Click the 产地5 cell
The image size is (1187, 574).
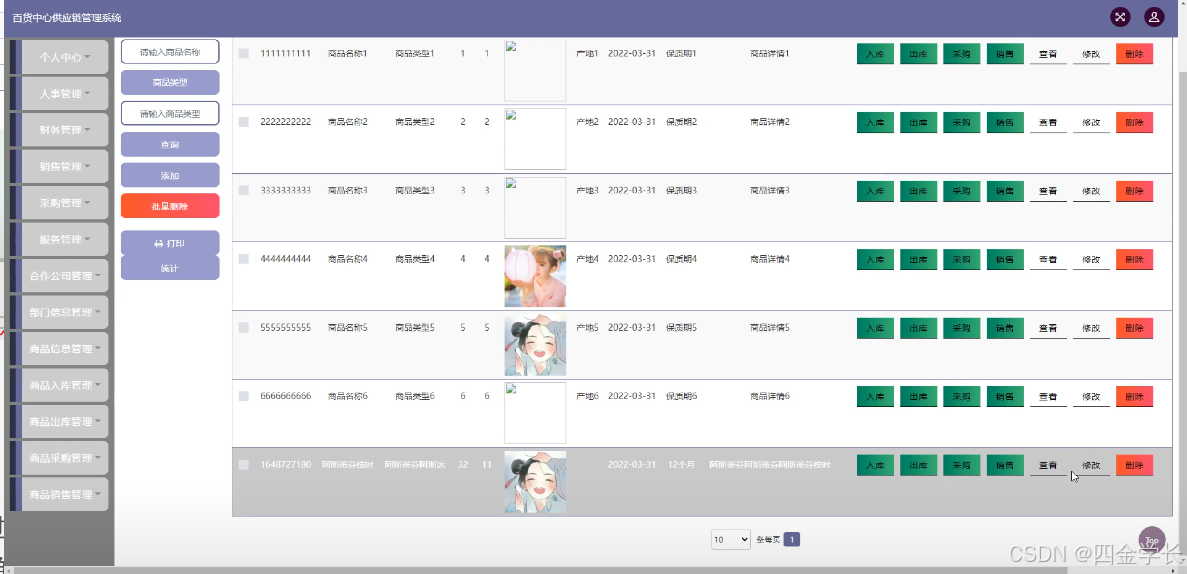(x=587, y=328)
